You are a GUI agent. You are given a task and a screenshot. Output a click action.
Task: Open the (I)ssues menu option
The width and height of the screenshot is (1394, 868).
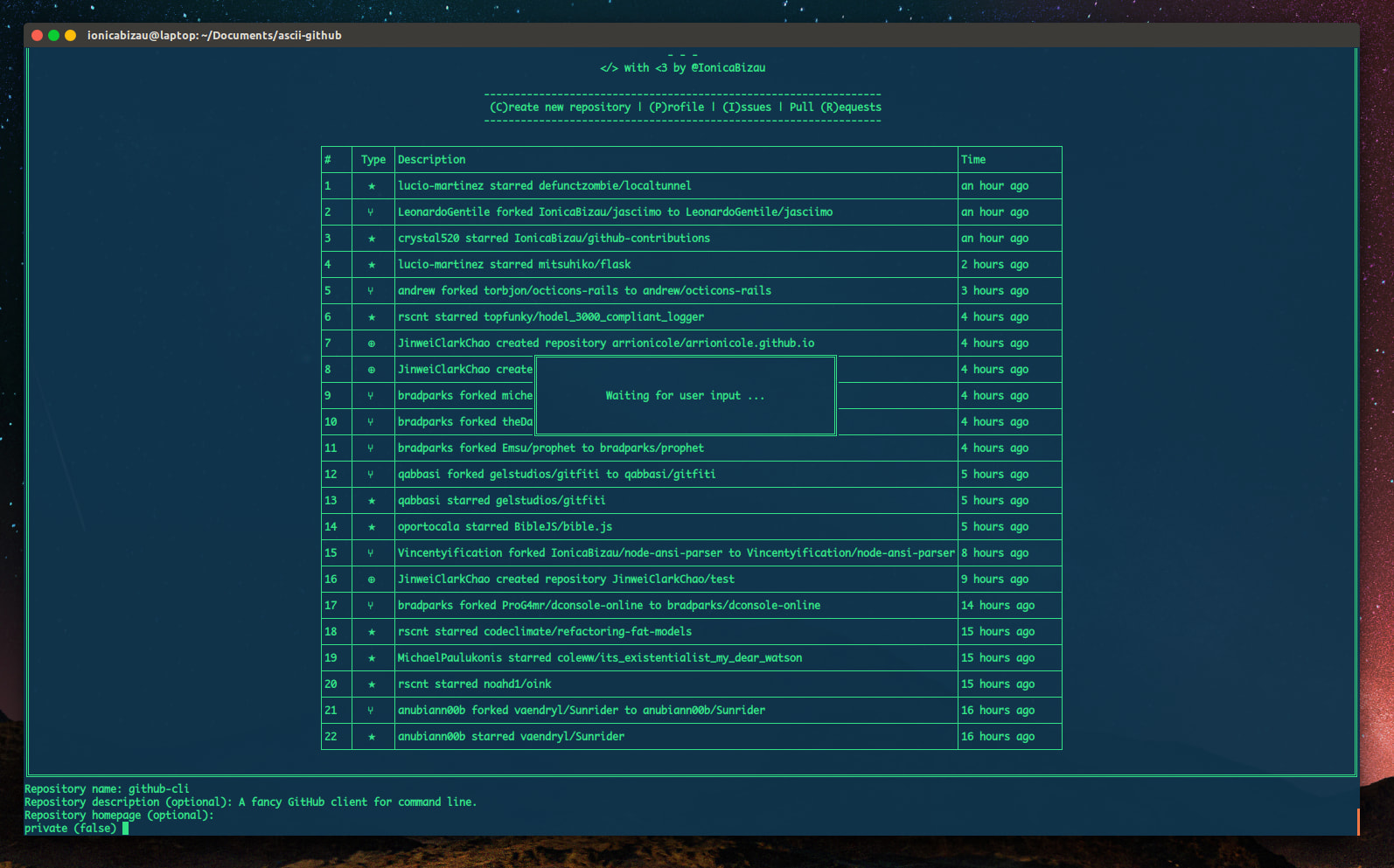point(747,108)
